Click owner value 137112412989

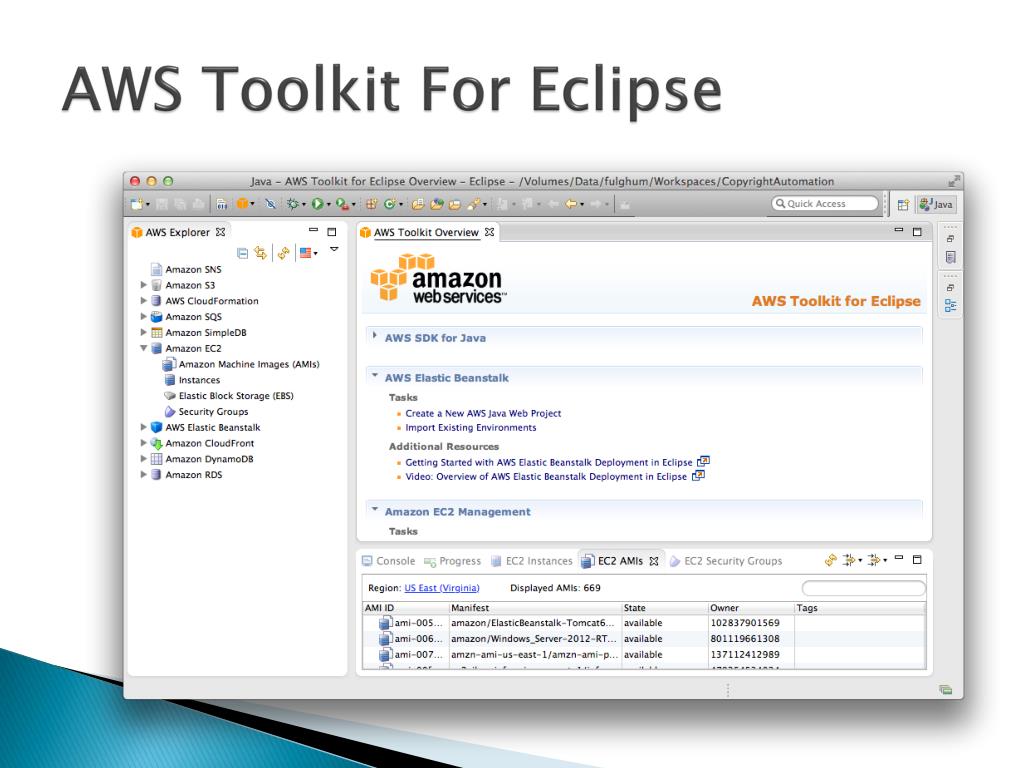pyautogui.click(x=745, y=654)
